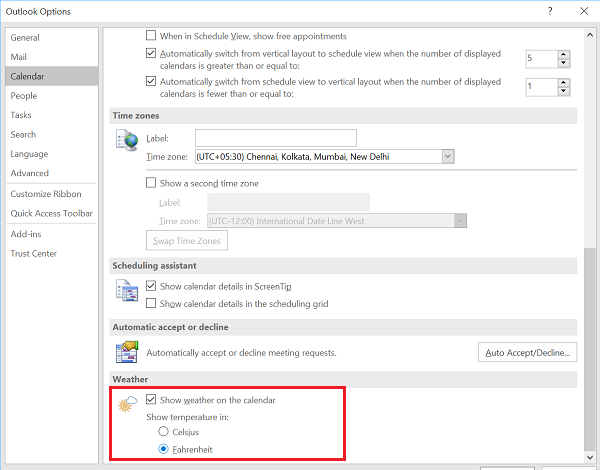Image resolution: width=600 pixels, height=470 pixels.
Task: Click the dialog help question mark
Action: click(549, 11)
